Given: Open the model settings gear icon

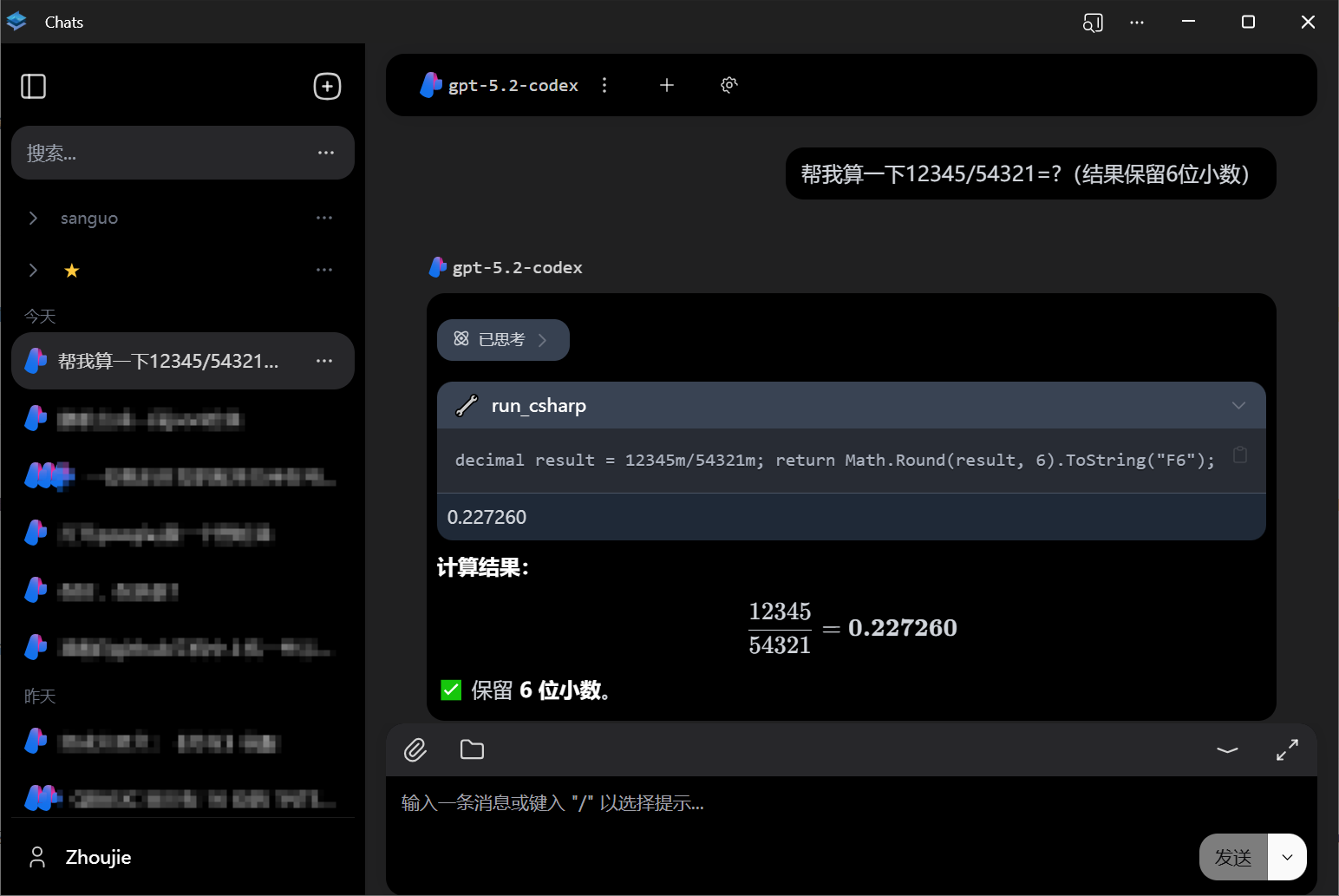Looking at the screenshot, I should tap(728, 84).
